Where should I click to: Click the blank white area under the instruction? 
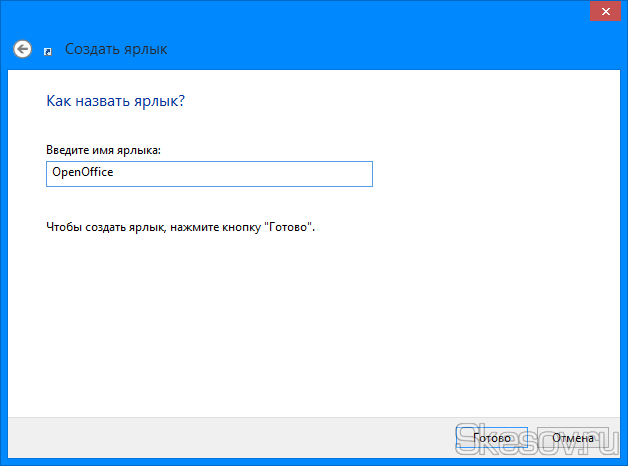point(300,320)
